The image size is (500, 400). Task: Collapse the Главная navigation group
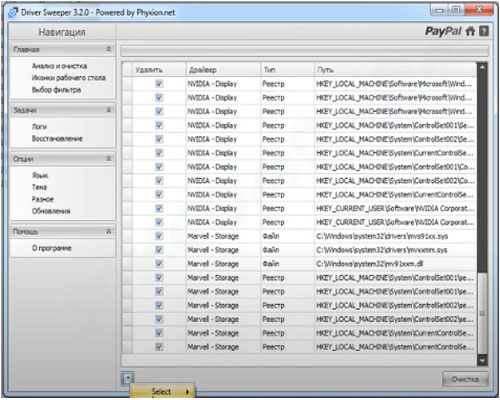109,49
